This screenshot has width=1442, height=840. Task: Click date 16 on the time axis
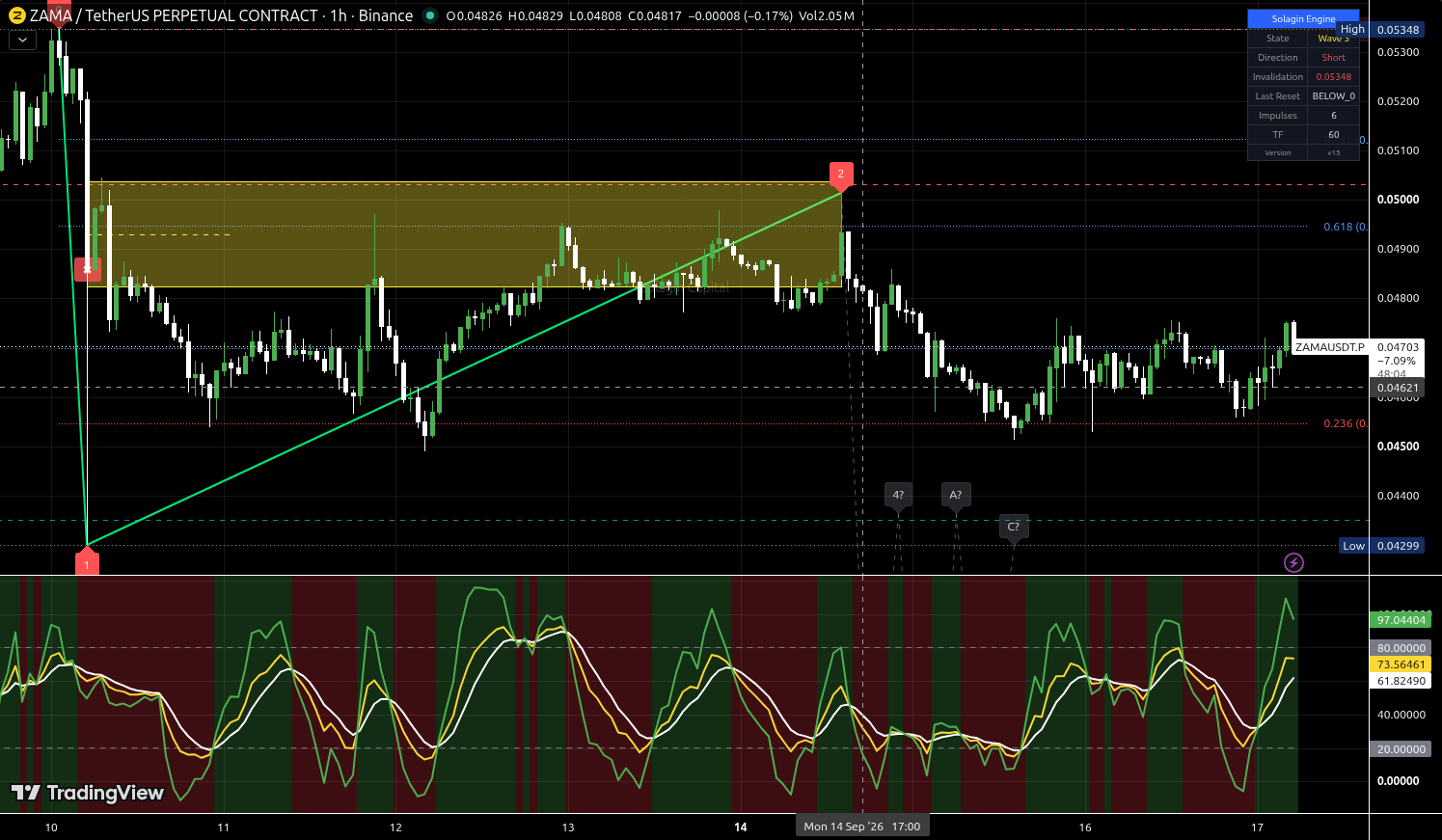(1085, 827)
